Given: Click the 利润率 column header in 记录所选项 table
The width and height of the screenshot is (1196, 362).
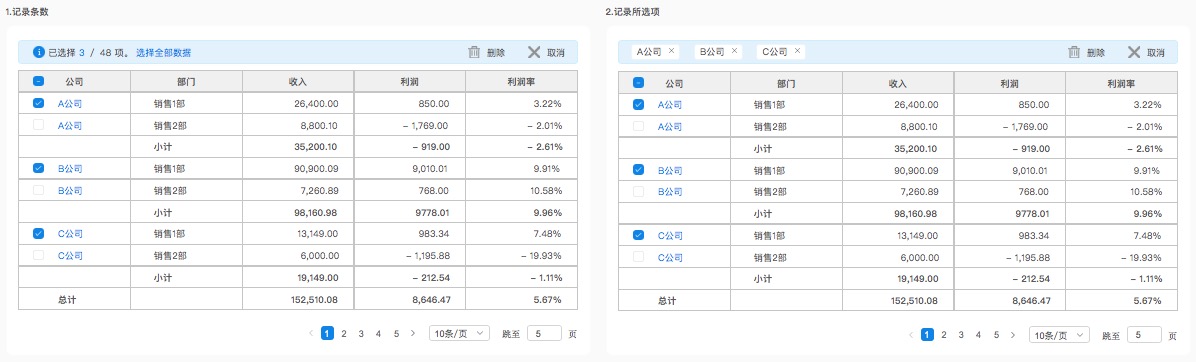Looking at the screenshot, I should point(1121,82).
